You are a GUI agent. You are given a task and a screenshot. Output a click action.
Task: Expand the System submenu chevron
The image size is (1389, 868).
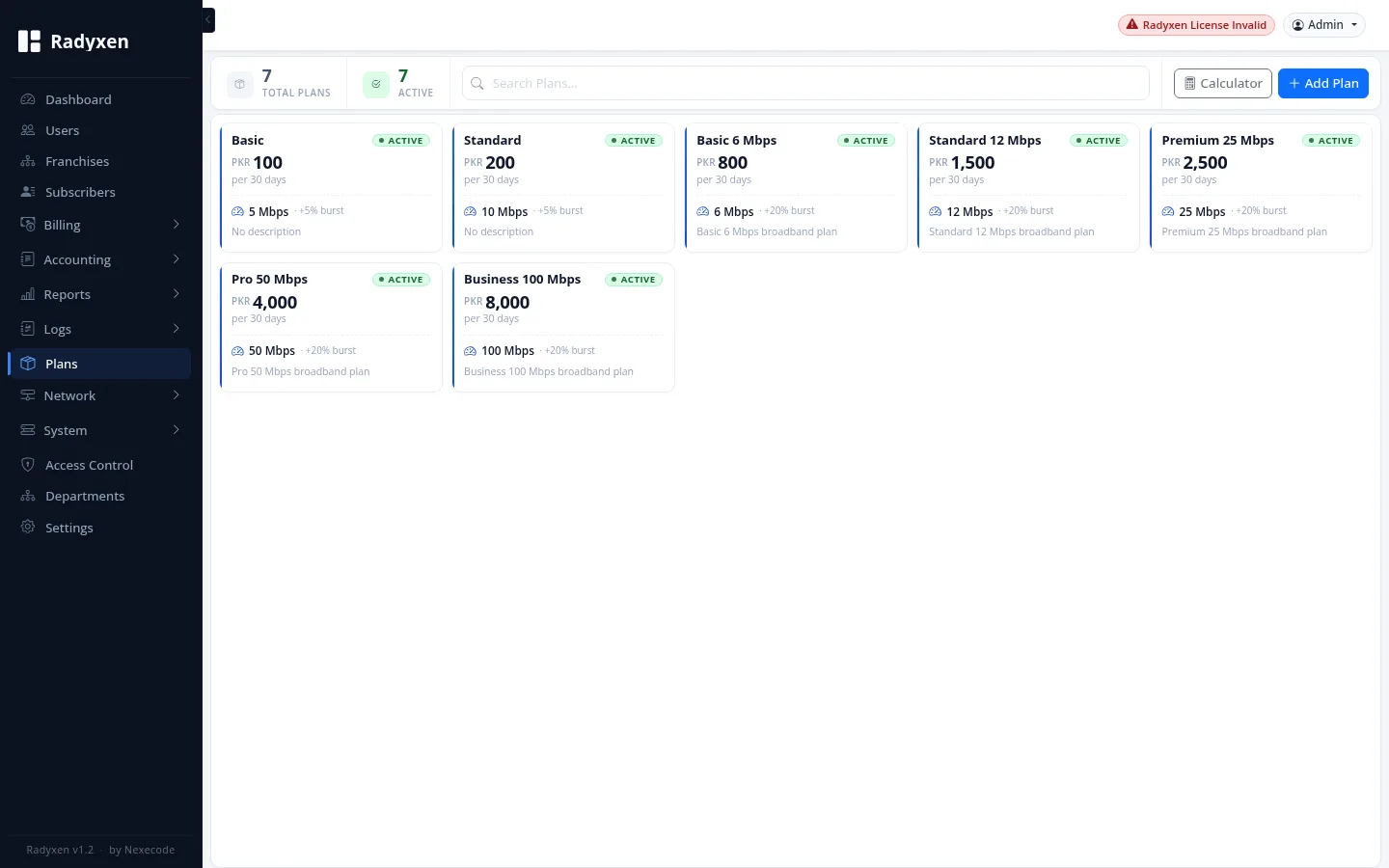pos(176,430)
